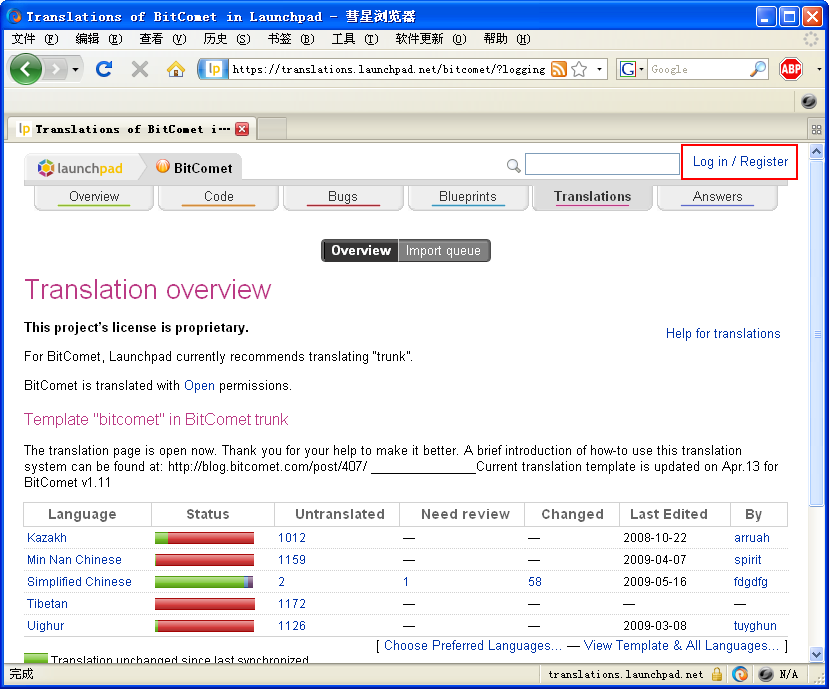
Task: Expand the address bar URL history dropdown
Action: coord(600,69)
